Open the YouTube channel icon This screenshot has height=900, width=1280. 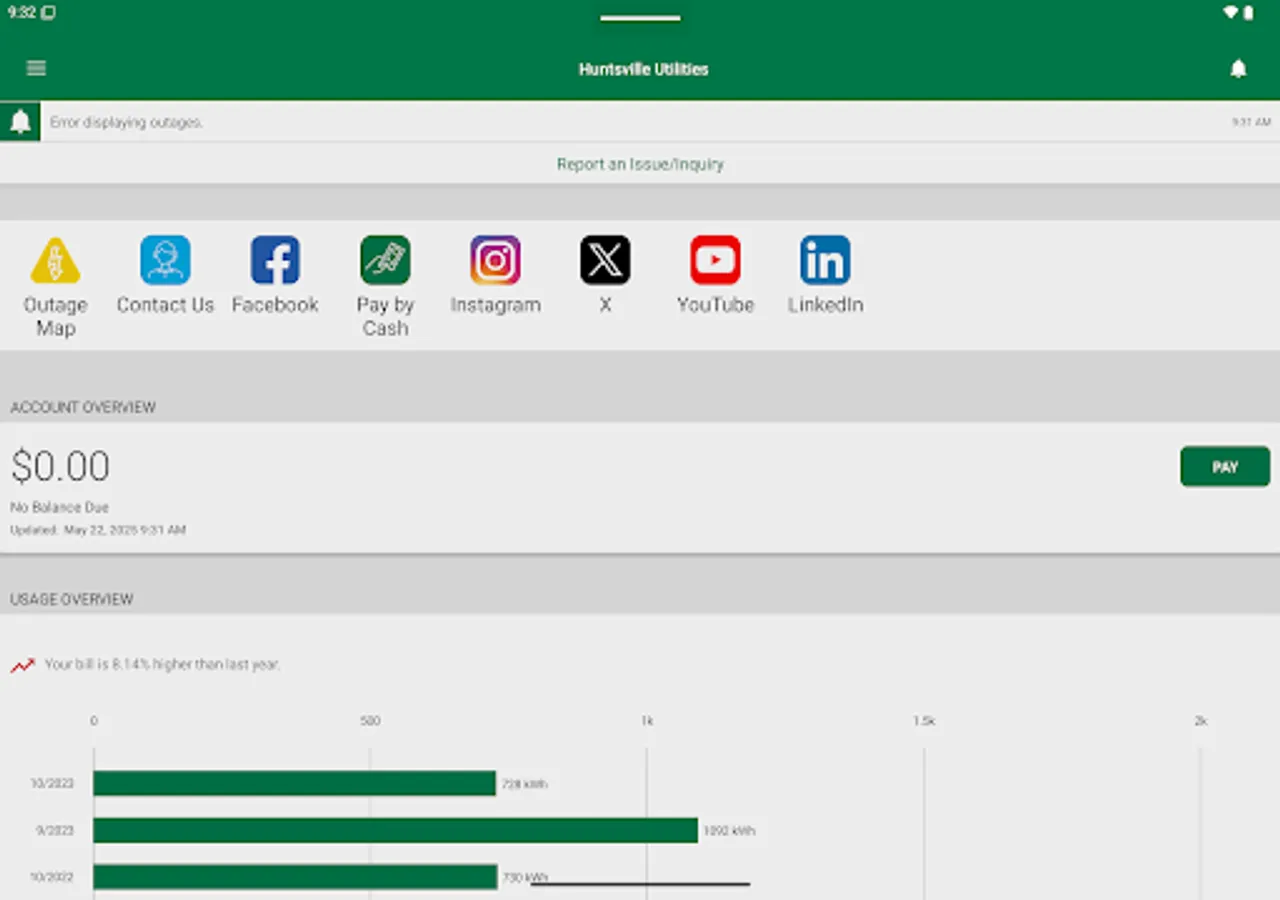[x=715, y=260]
